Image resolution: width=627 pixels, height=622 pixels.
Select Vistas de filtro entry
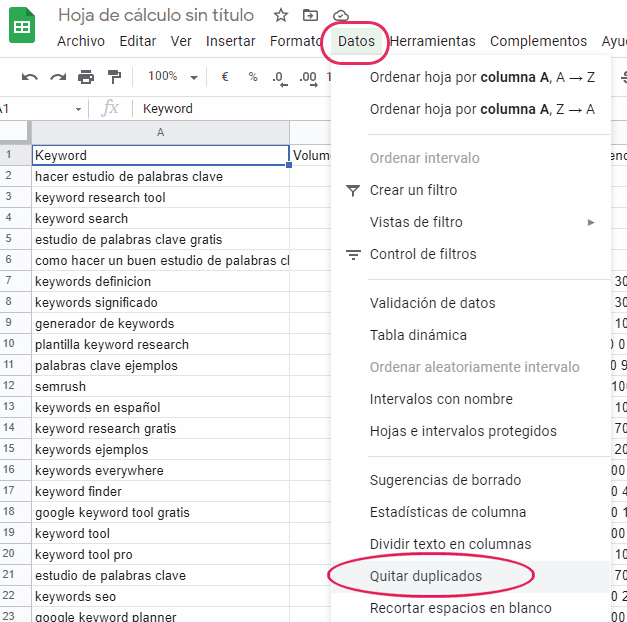pos(471,222)
